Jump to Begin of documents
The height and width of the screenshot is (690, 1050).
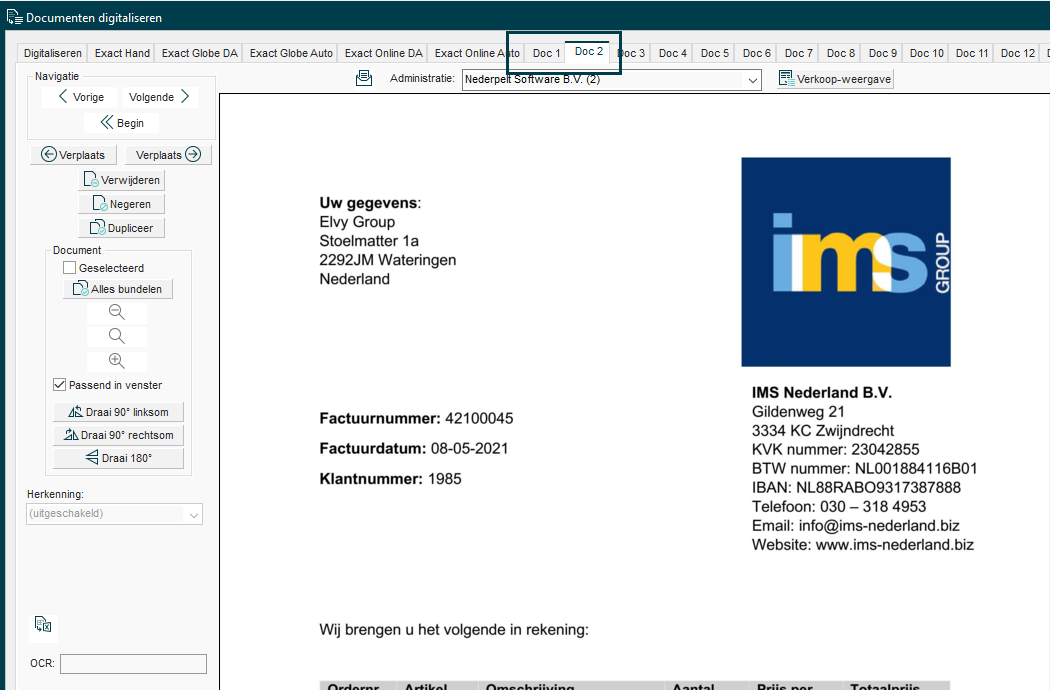122,123
